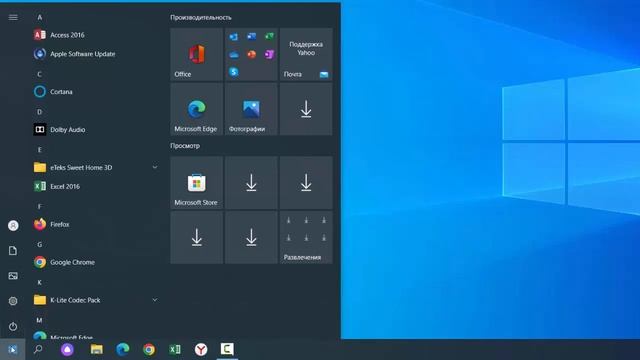The width and height of the screenshot is (640, 360).
Task: Open the Settings gear in the Start sidebar
Action: tap(13, 301)
